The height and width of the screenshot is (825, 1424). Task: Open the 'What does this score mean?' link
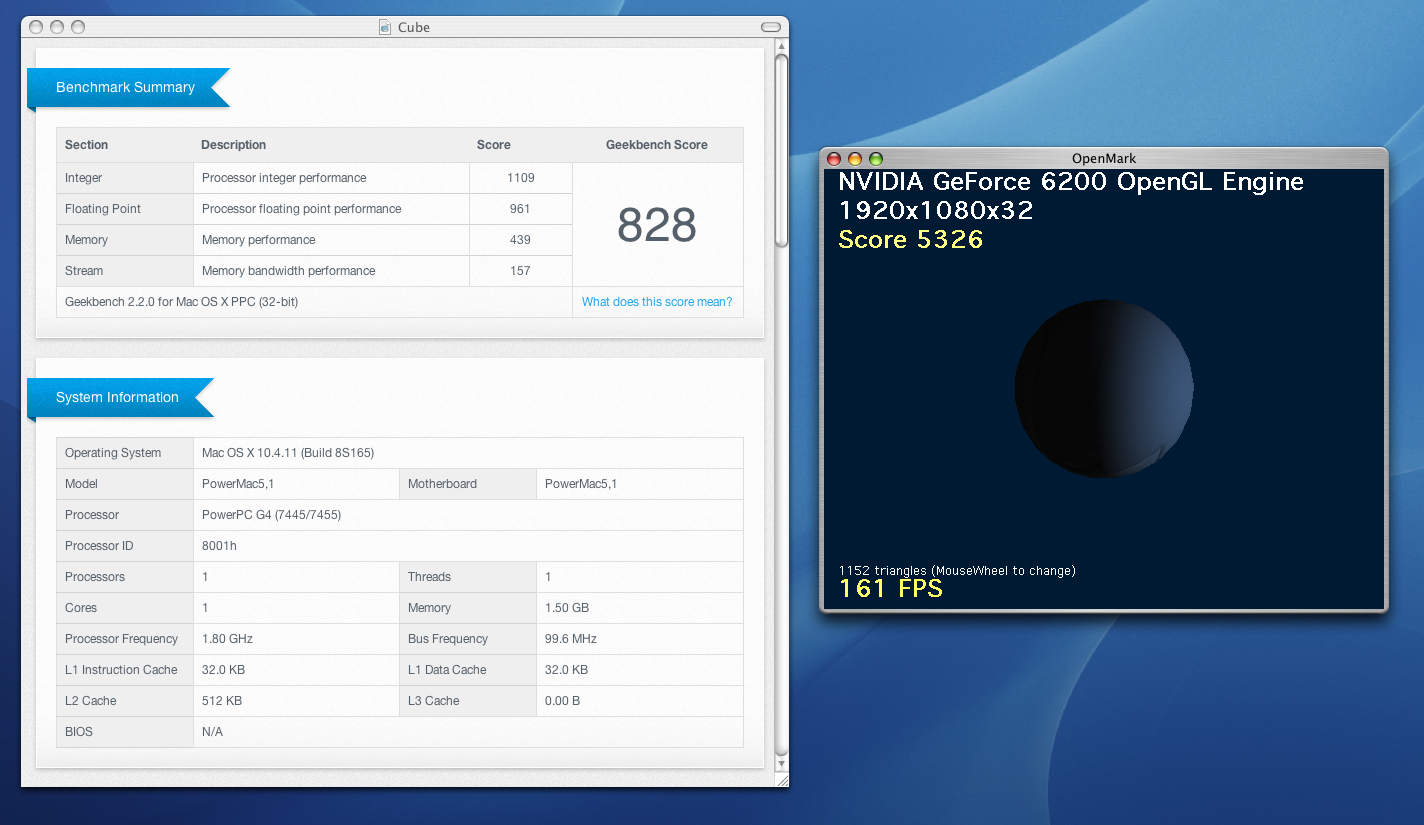tap(657, 302)
